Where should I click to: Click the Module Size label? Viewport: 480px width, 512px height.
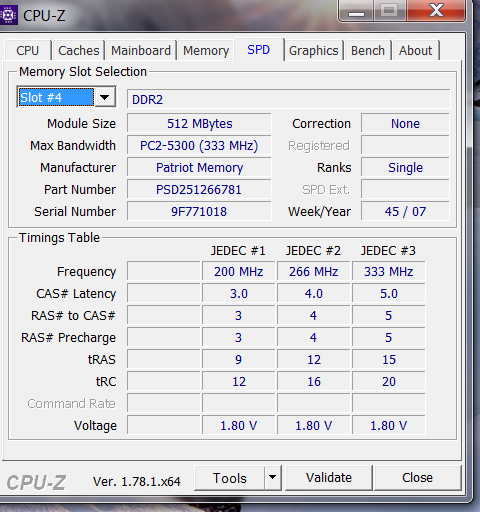pyautogui.click(x=81, y=124)
